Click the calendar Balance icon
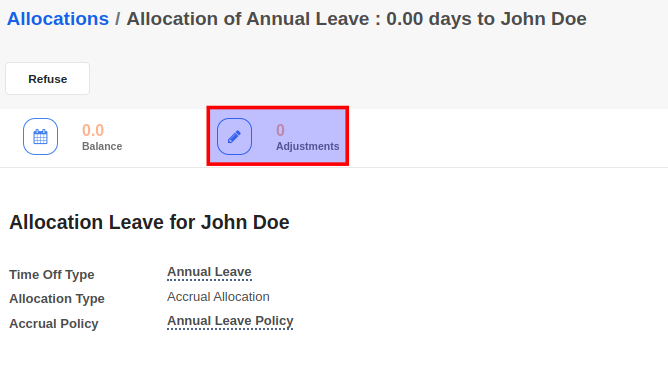The height and width of the screenshot is (382, 668). [x=40, y=136]
